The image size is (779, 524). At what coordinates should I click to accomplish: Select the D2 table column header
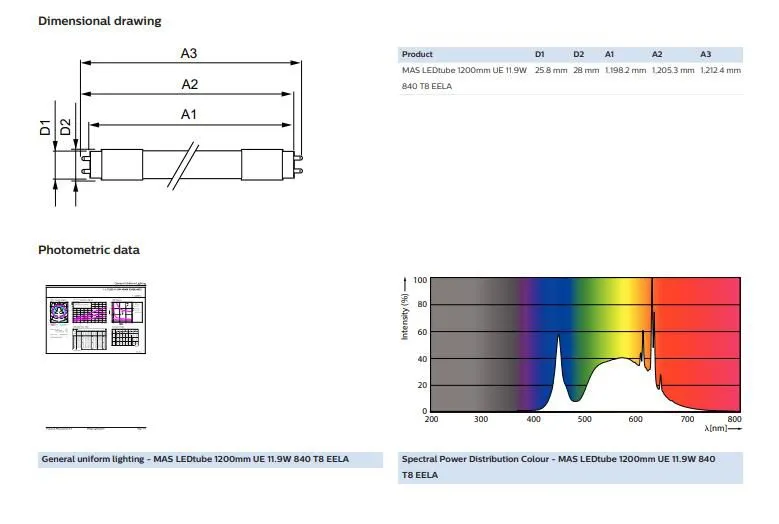[x=578, y=54]
